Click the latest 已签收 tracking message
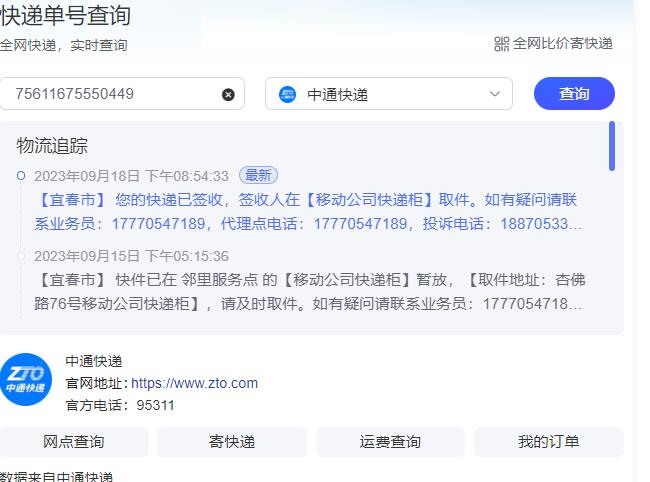The height and width of the screenshot is (482, 650). (308, 212)
